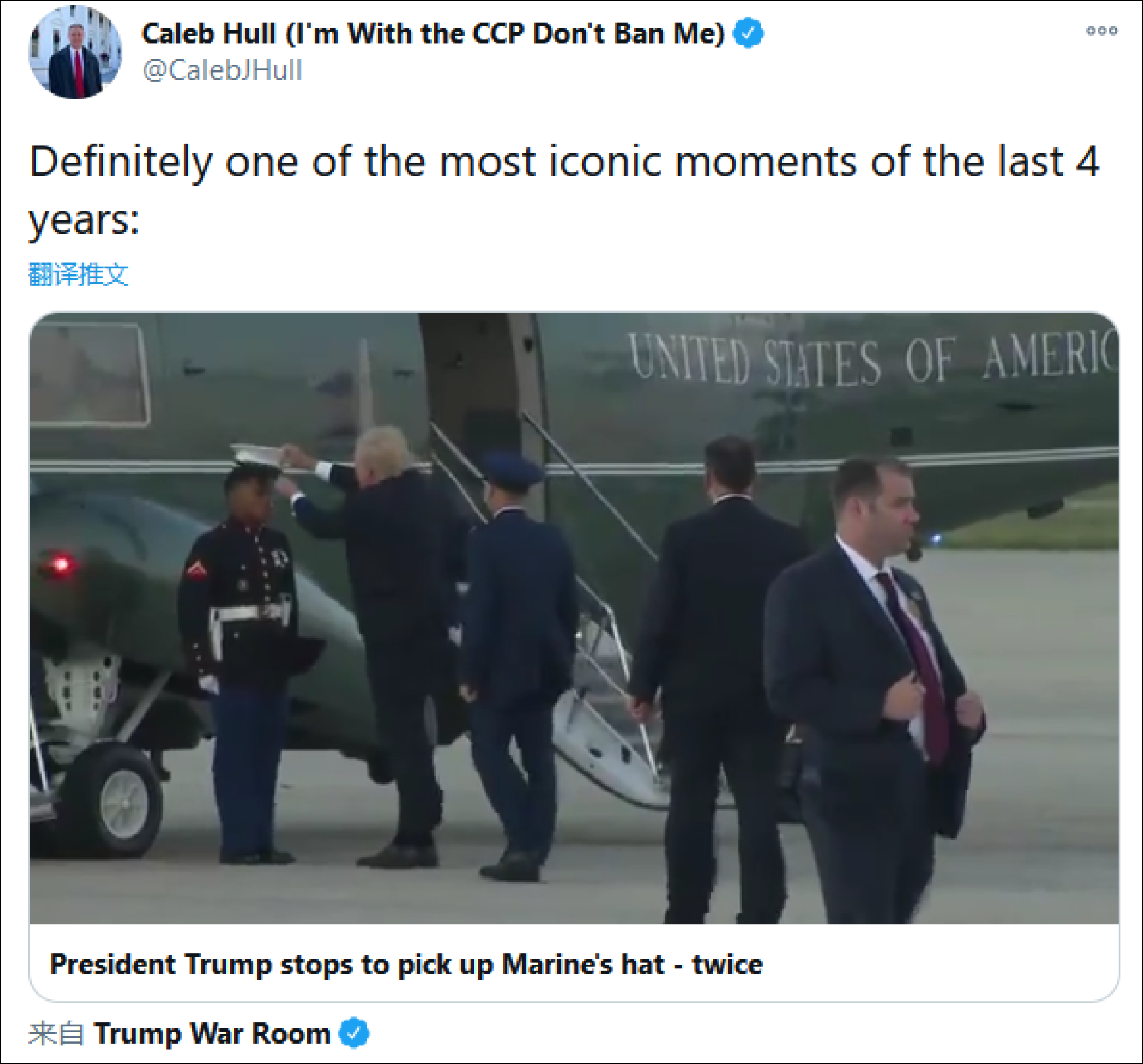Click the video caption about Marine's hat
This screenshot has width=1143, height=1064.
[x=406, y=965]
